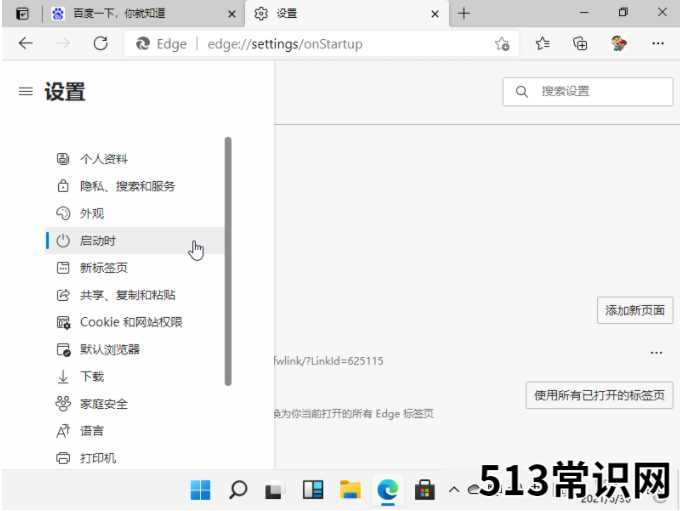
Task: Open more options for the LinkId=625115 page entry
Action: coord(656,353)
